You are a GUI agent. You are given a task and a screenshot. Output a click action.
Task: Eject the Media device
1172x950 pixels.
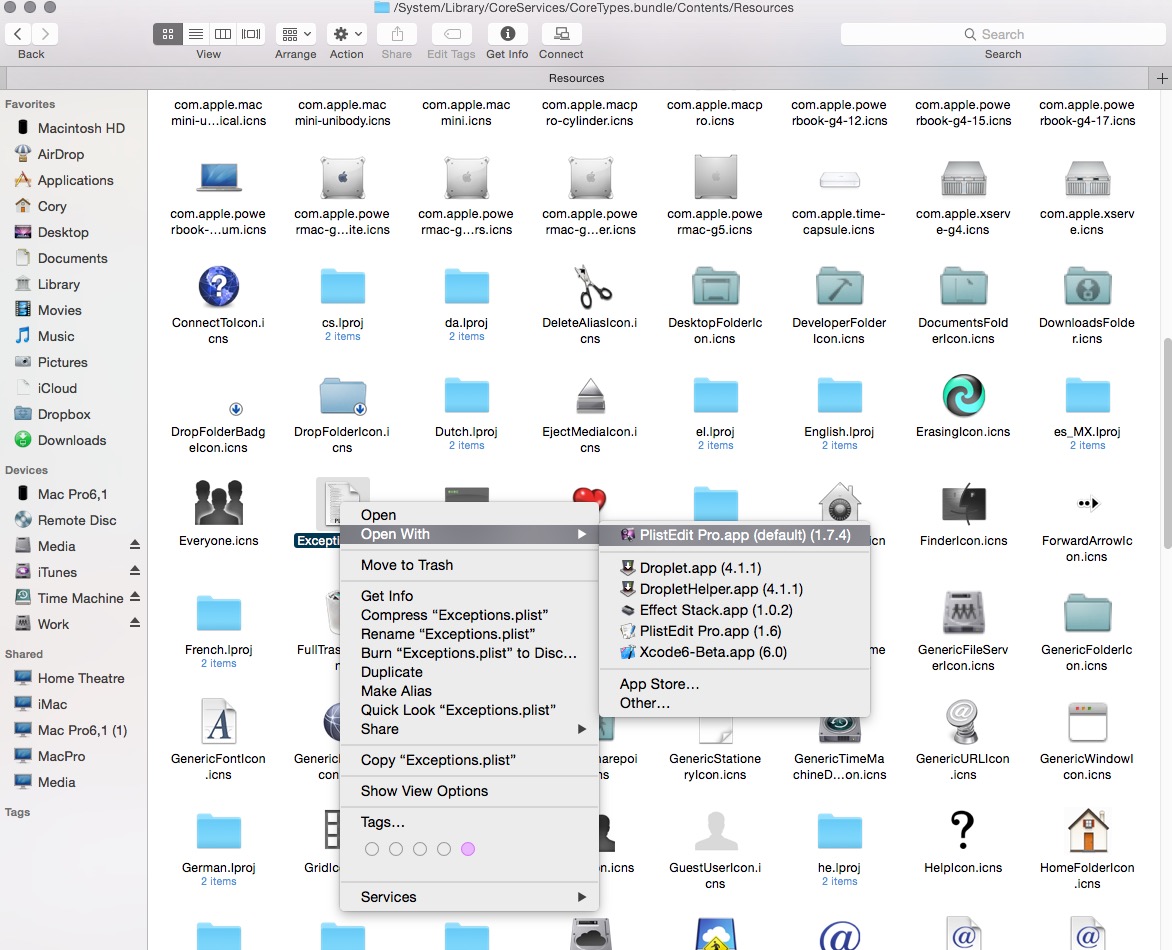(135, 546)
